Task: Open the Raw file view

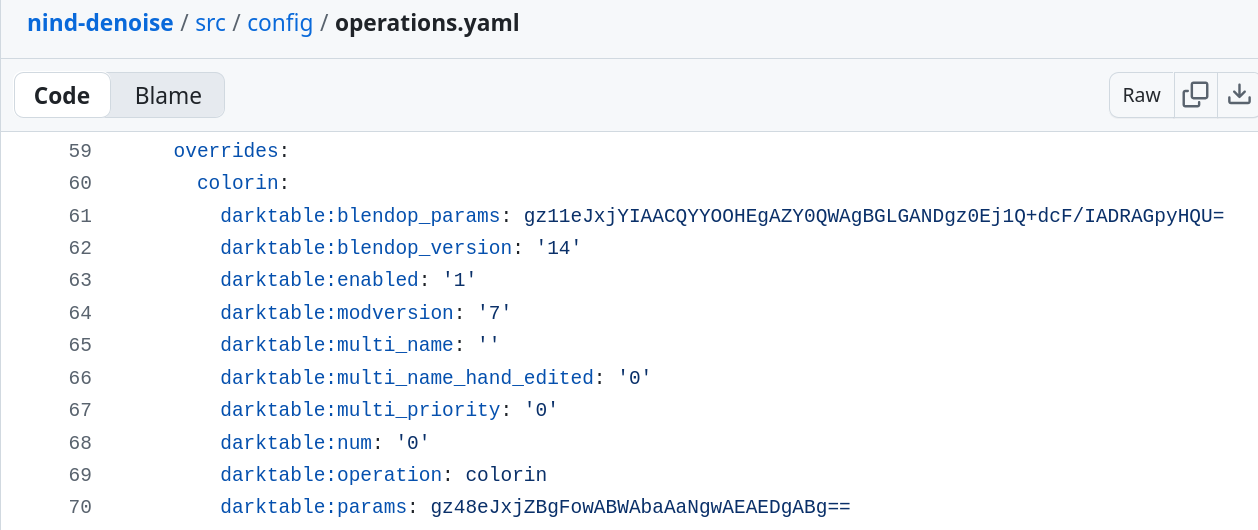Action: (1141, 95)
